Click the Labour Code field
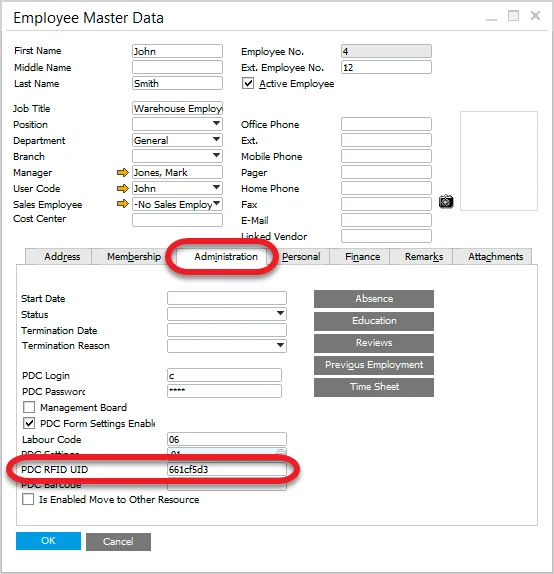The width and height of the screenshot is (554, 574). coord(227,439)
